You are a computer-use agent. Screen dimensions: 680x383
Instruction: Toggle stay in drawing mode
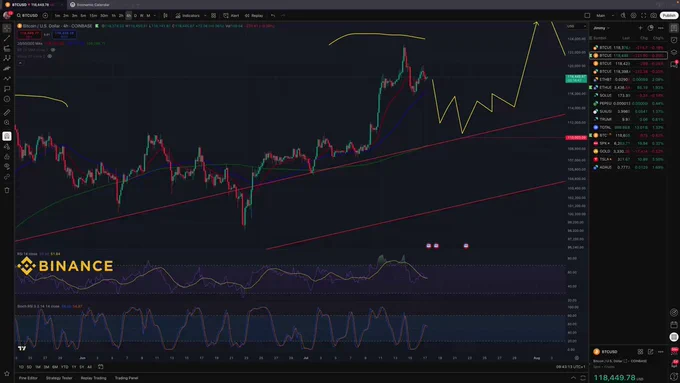click(x=7, y=147)
